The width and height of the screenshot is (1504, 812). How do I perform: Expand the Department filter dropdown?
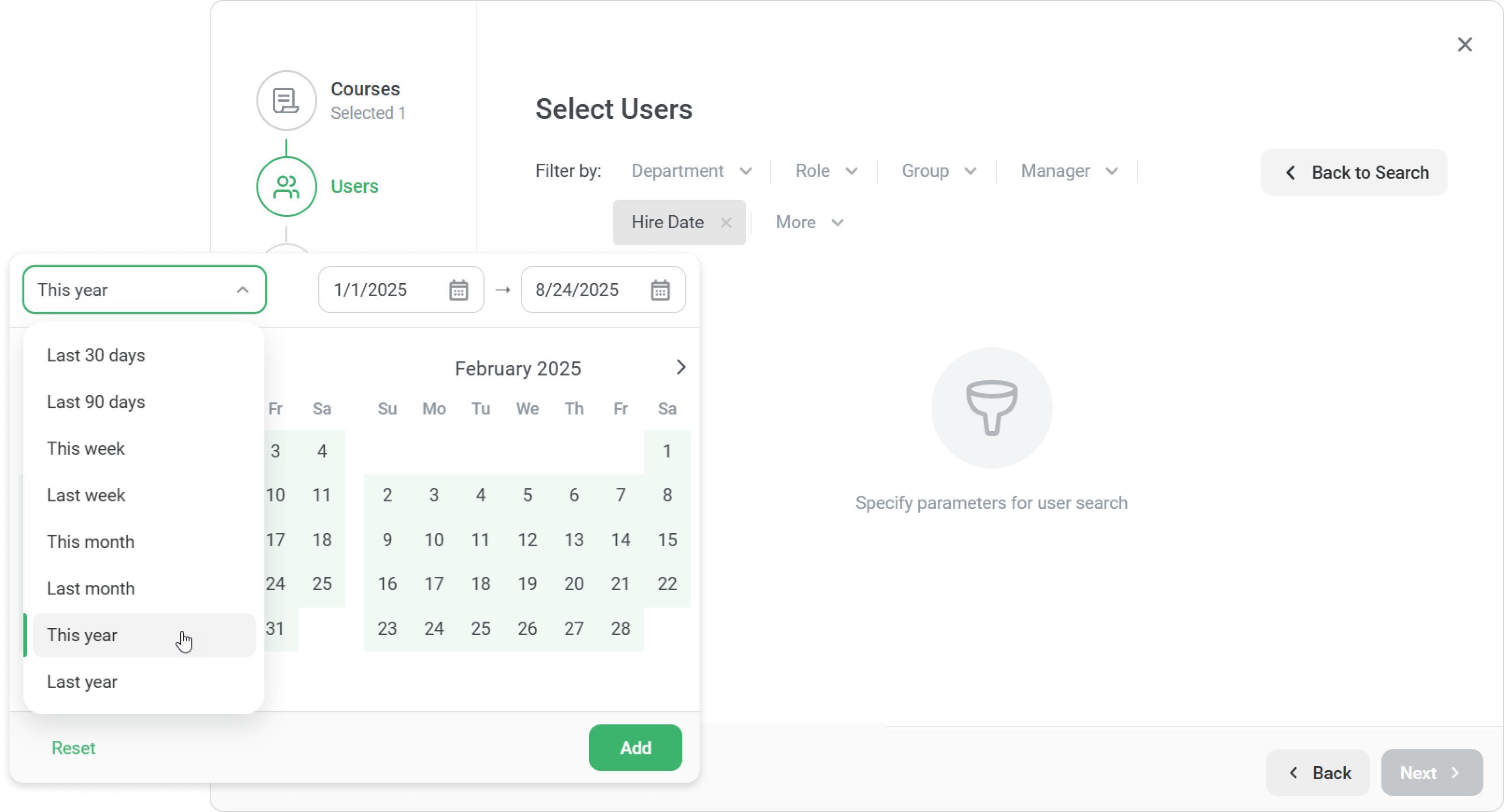tap(691, 171)
